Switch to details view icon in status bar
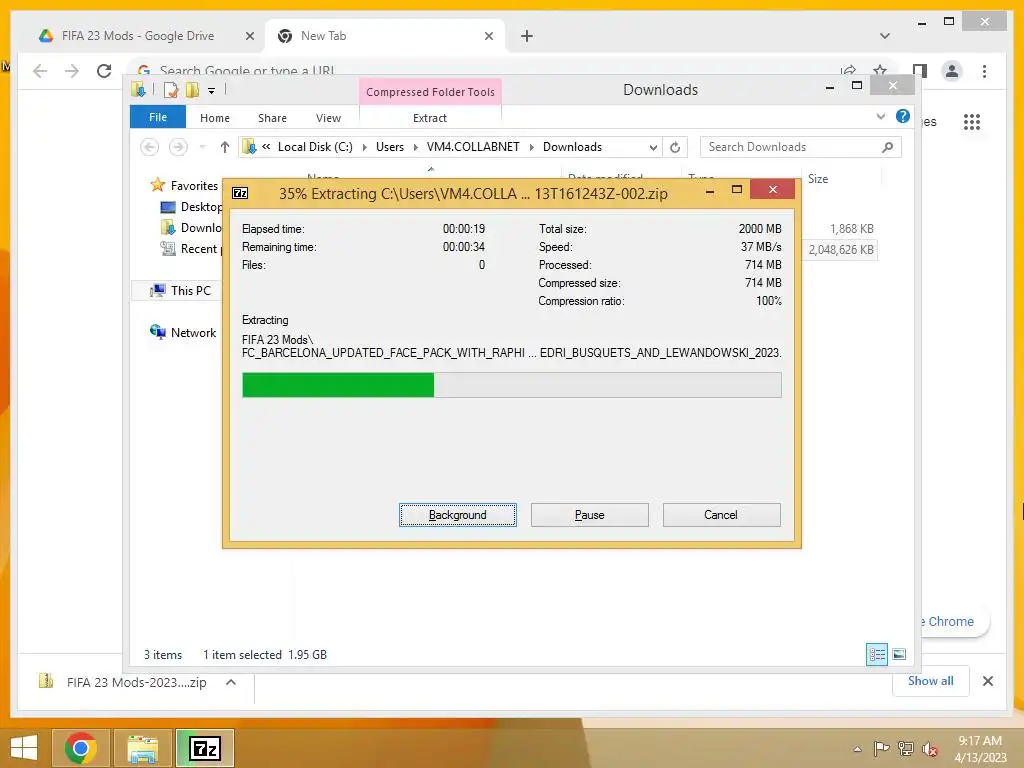 877,654
